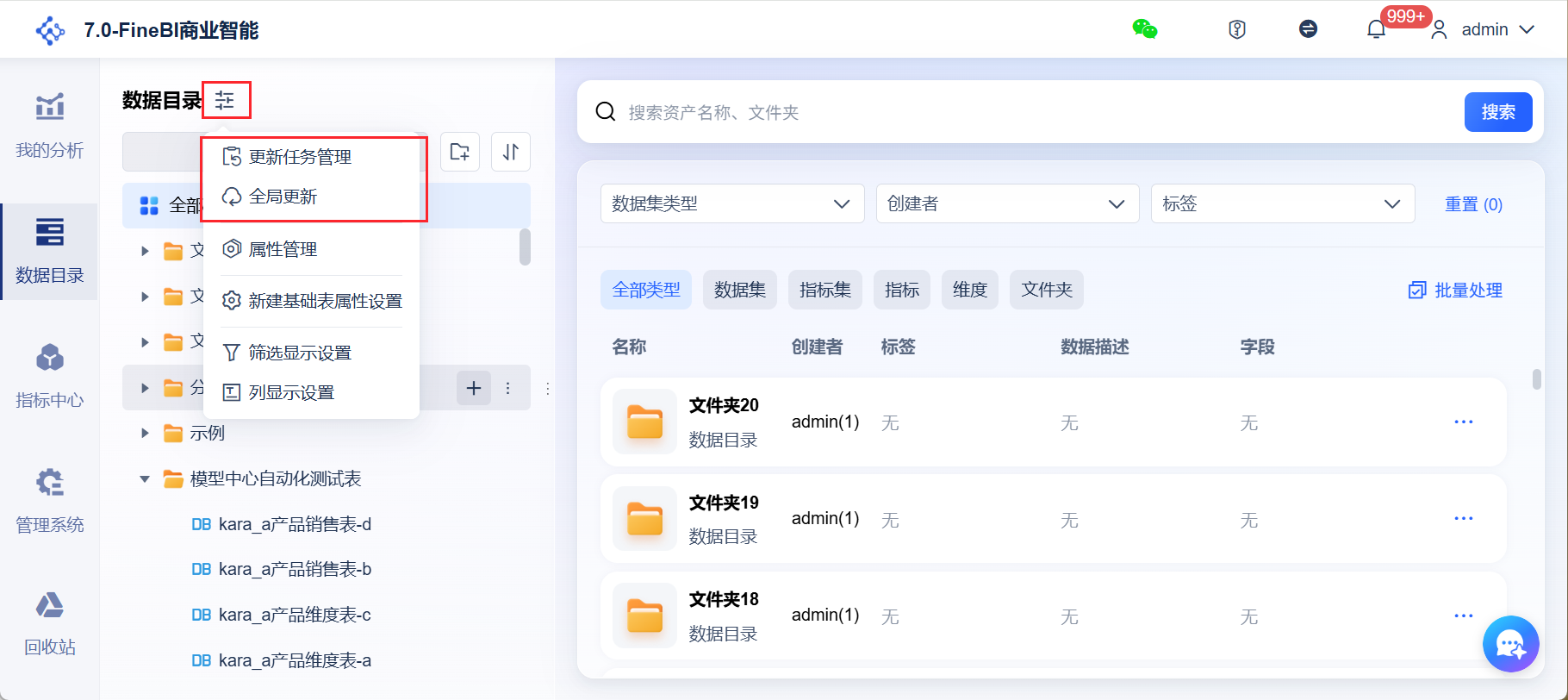
Task: Click the results list scrollbar
Action: 1537,379
